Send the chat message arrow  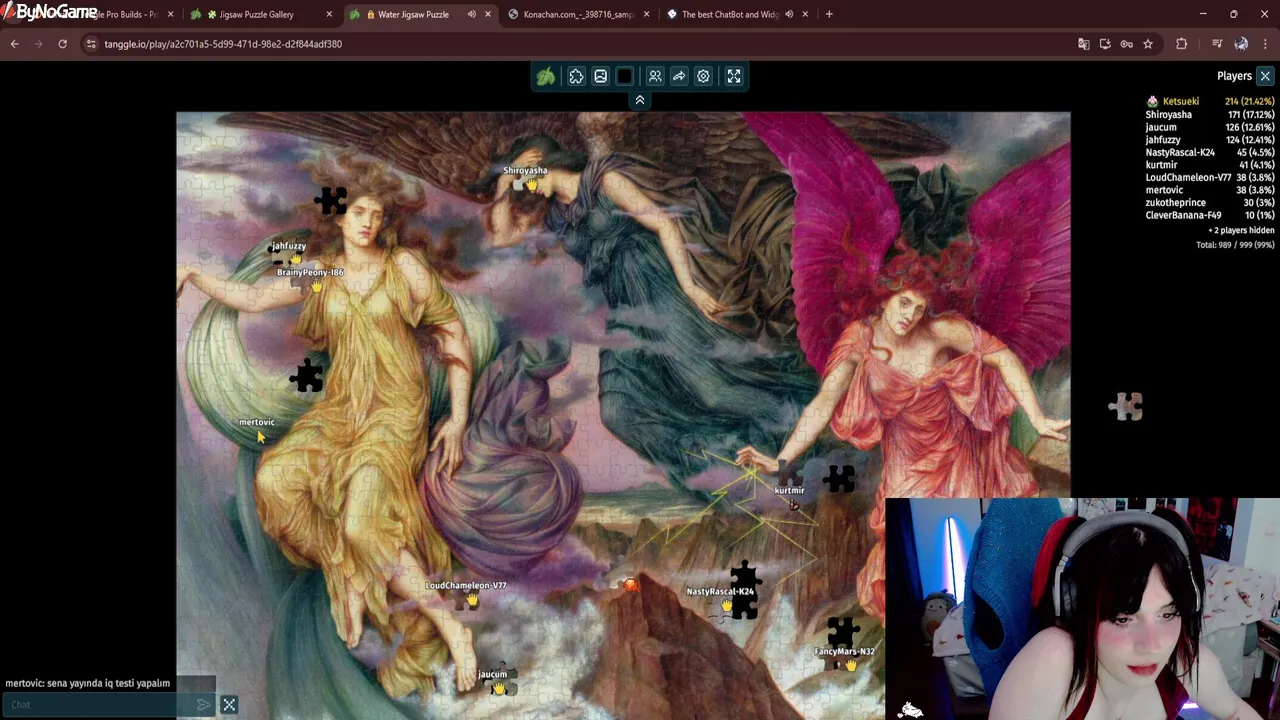pos(204,705)
